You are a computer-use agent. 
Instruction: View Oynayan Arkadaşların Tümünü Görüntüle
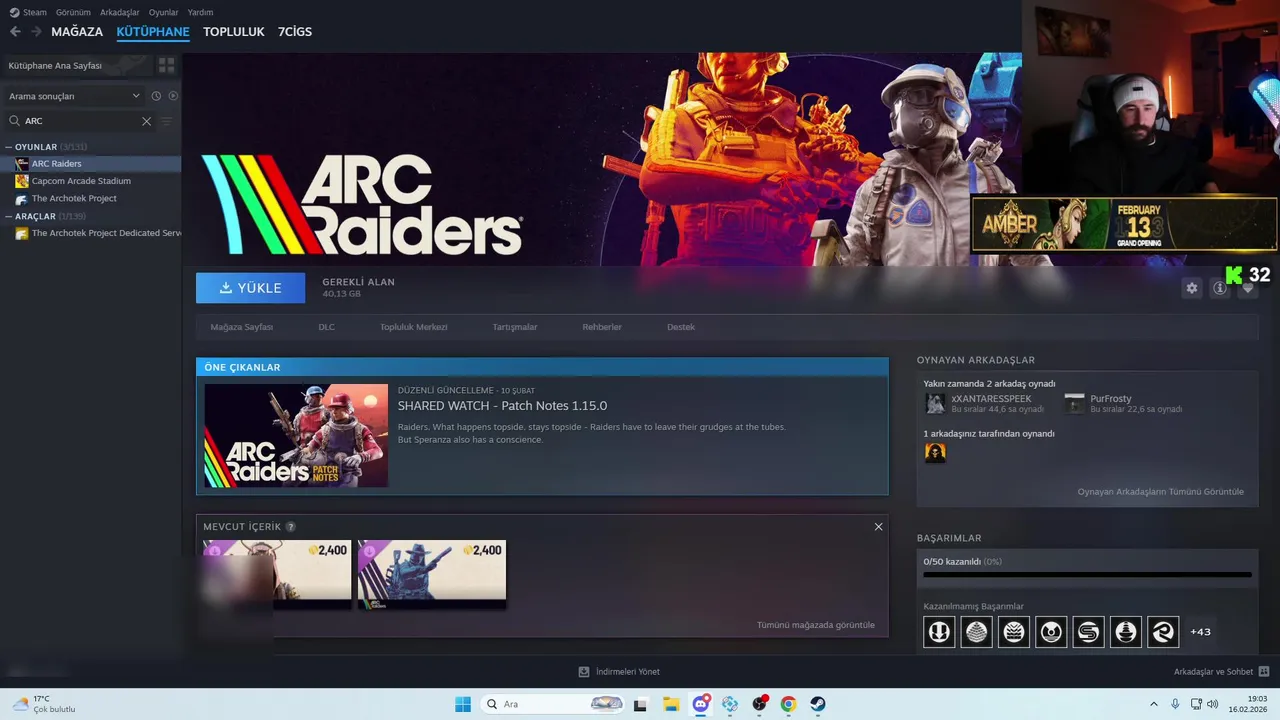click(1160, 492)
